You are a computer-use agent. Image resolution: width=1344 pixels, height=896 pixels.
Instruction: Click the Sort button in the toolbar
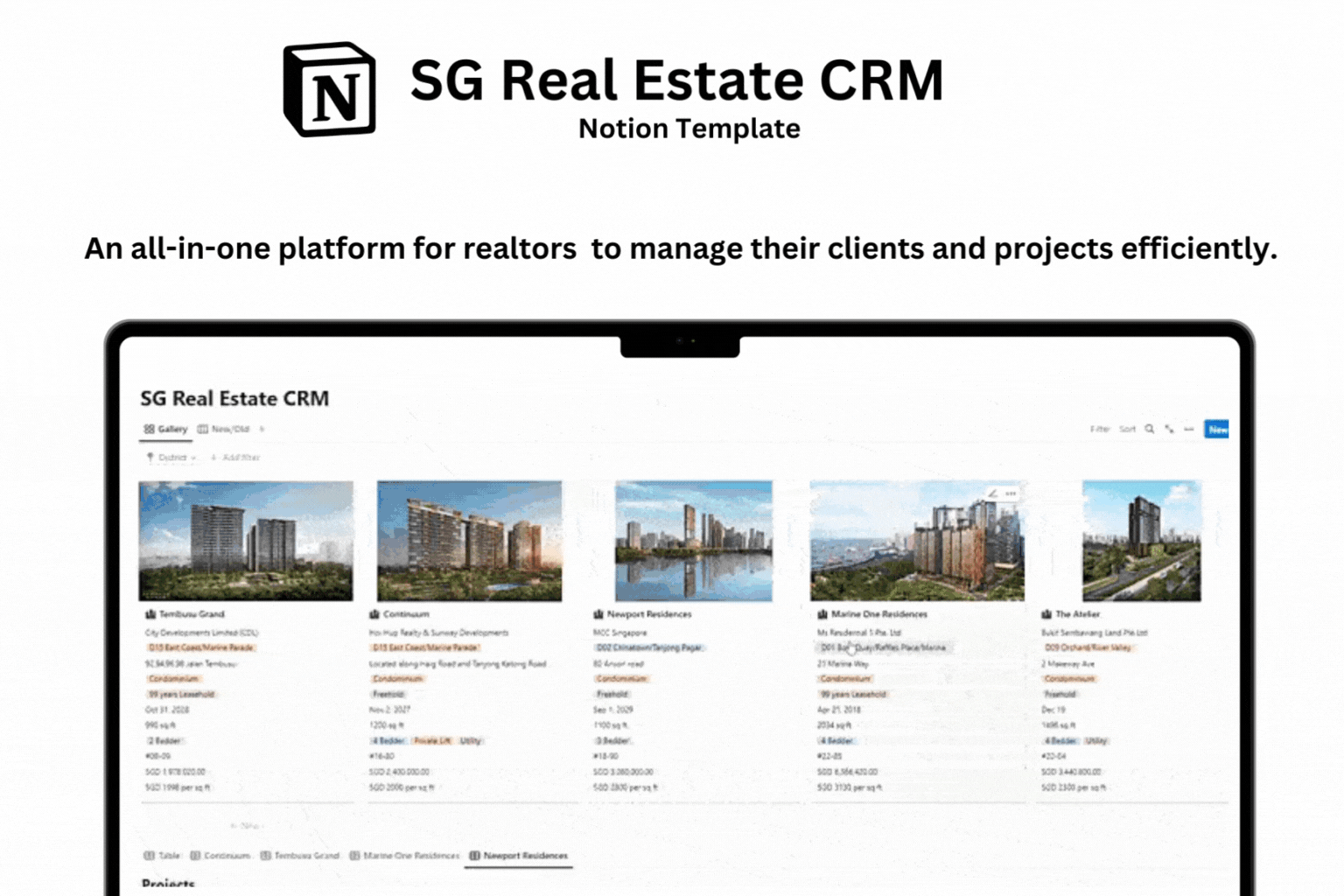pos(1128,429)
